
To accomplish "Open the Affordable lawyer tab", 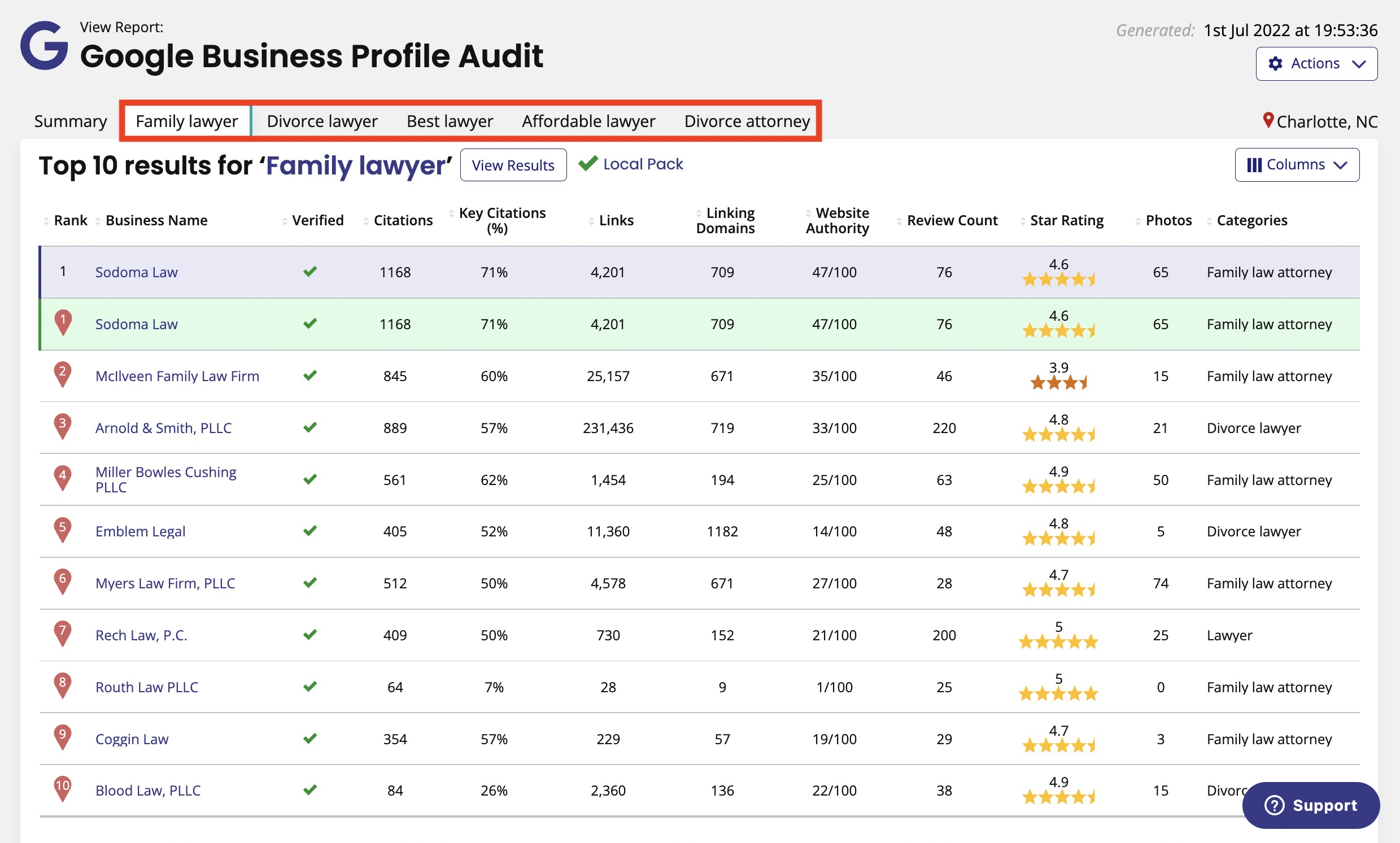I will [x=588, y=121].
